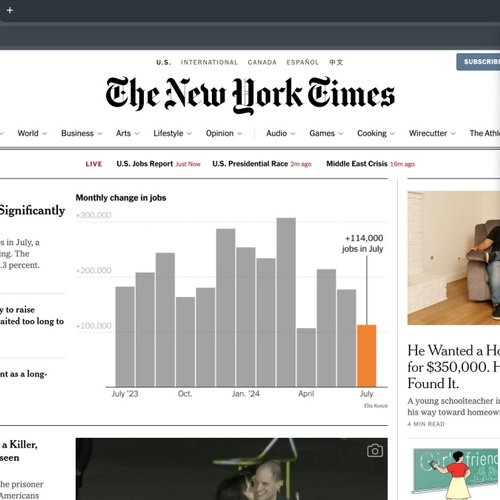Viewport: 500px width, 500px height.
Task: Click the Jan. '24 axis label
Action: (x=246, y=394)
